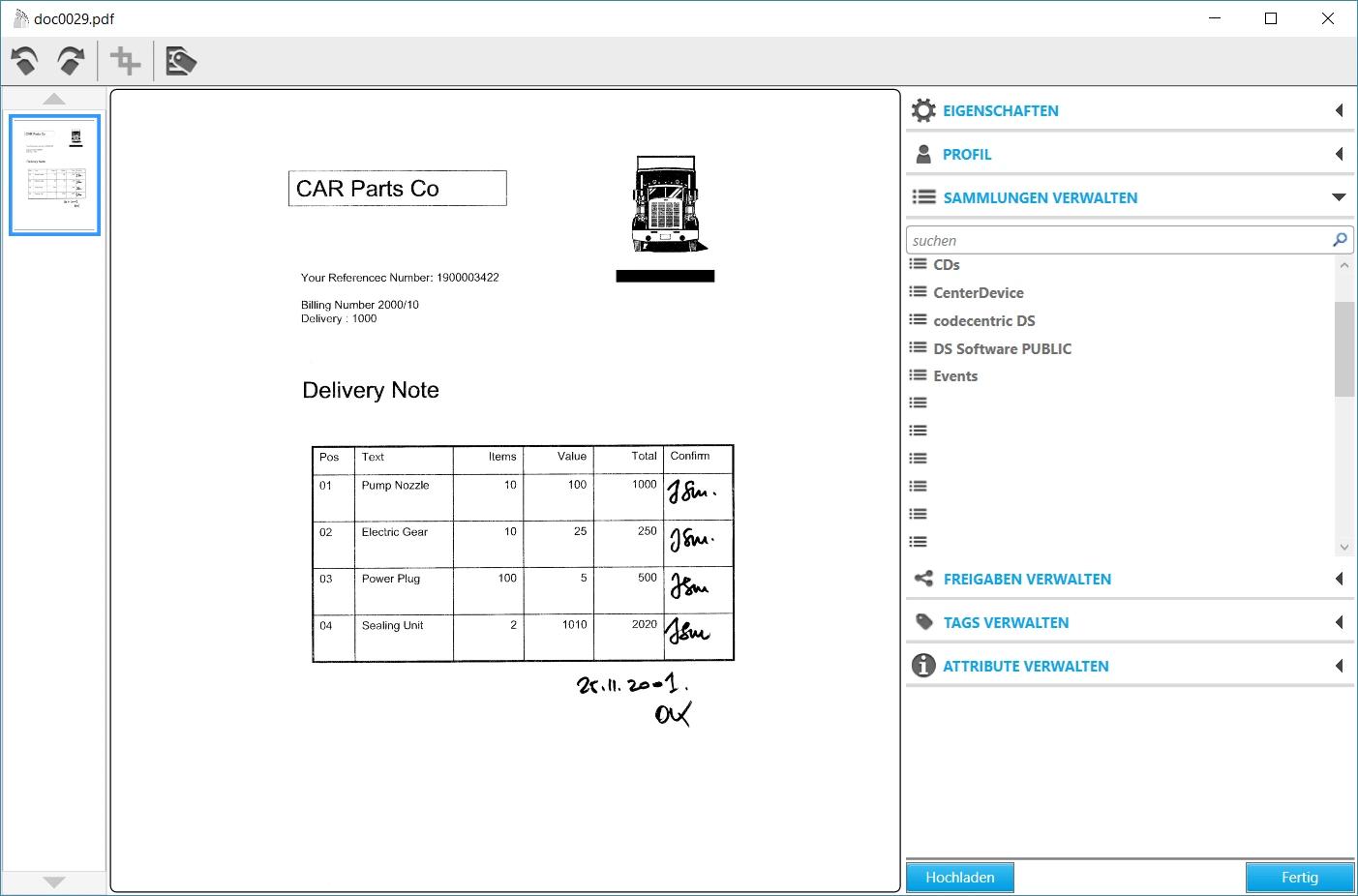Click the tag image toolbar icon
The image size is (1358, 896).
point(181,62)
